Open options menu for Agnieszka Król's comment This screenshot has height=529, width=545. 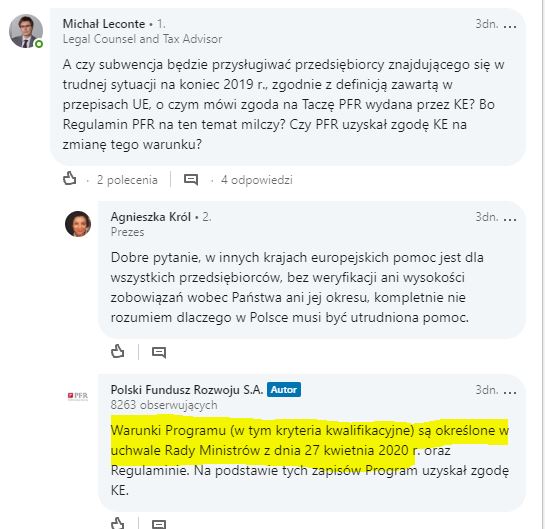510,219
